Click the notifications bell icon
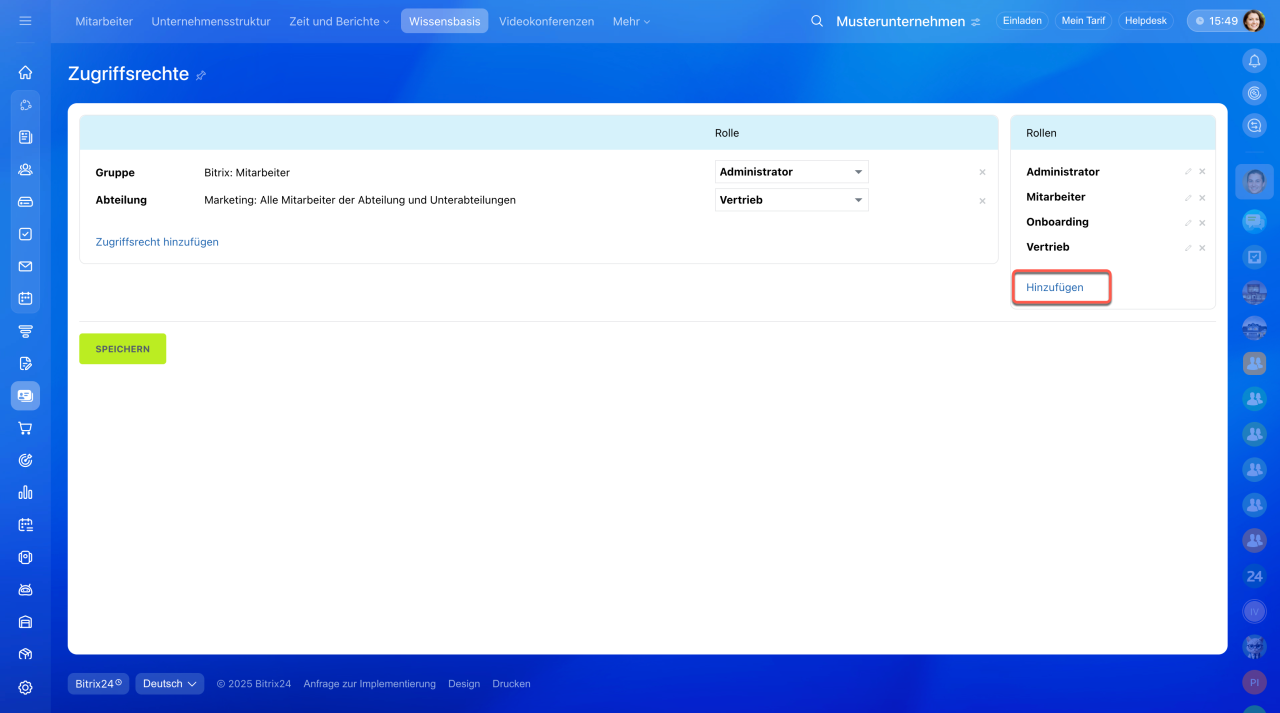Viewport: 1280px width, 713px height. (1254, 61)
